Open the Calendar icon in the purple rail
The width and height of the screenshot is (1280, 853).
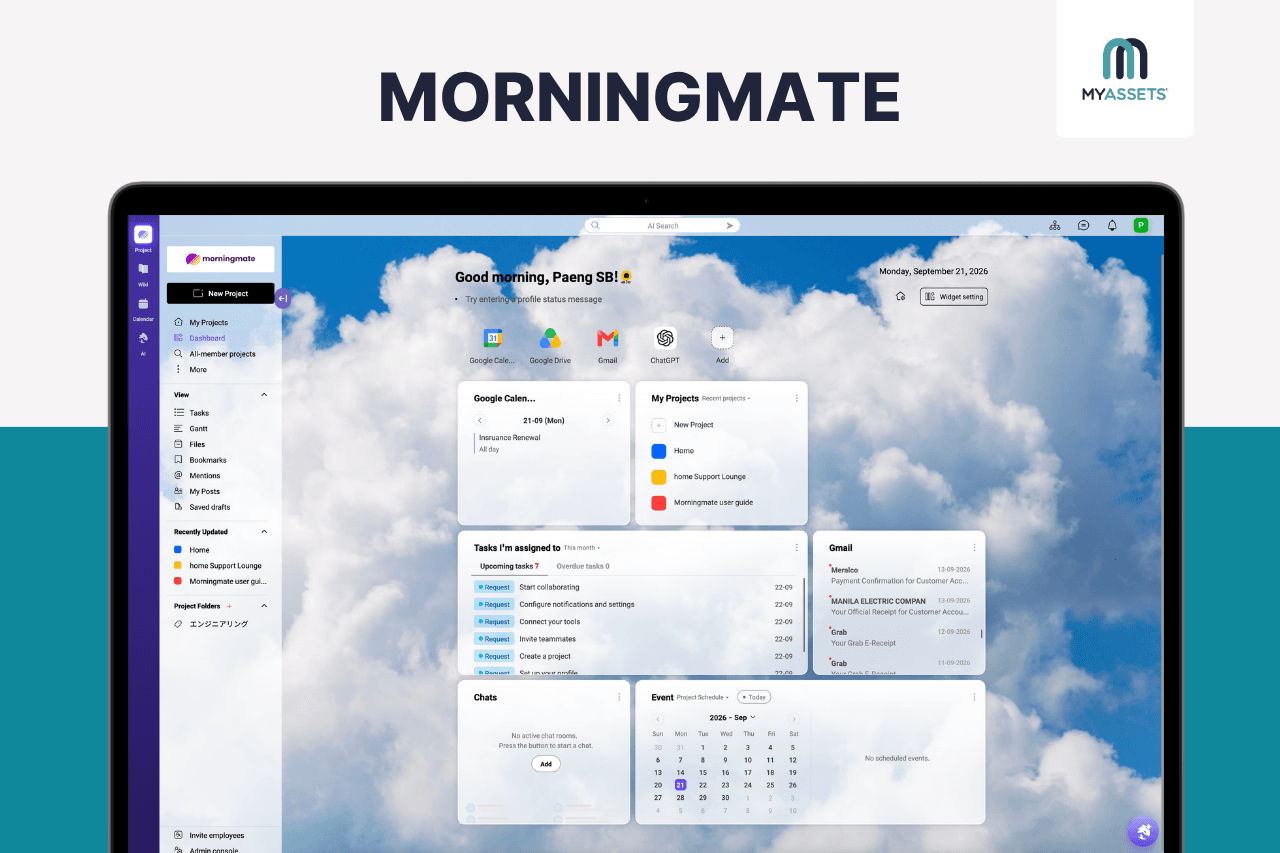pyautogui.click(x=143, y=304)
